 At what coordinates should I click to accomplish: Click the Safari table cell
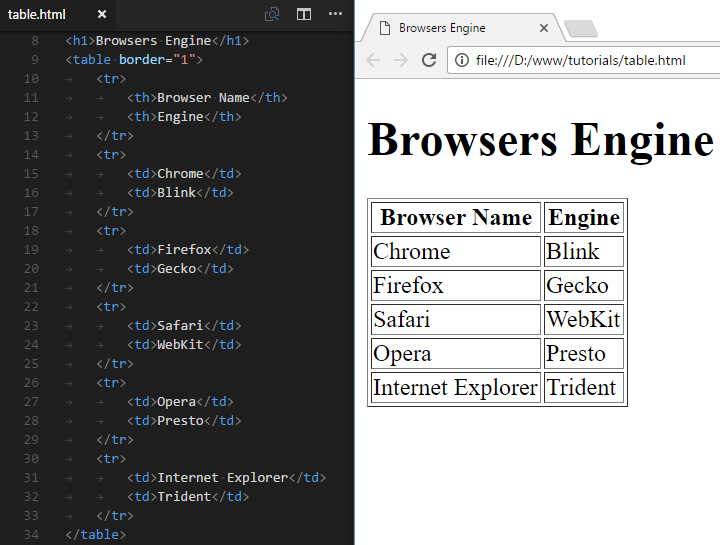pyautogui.click(x=456, y=319)
